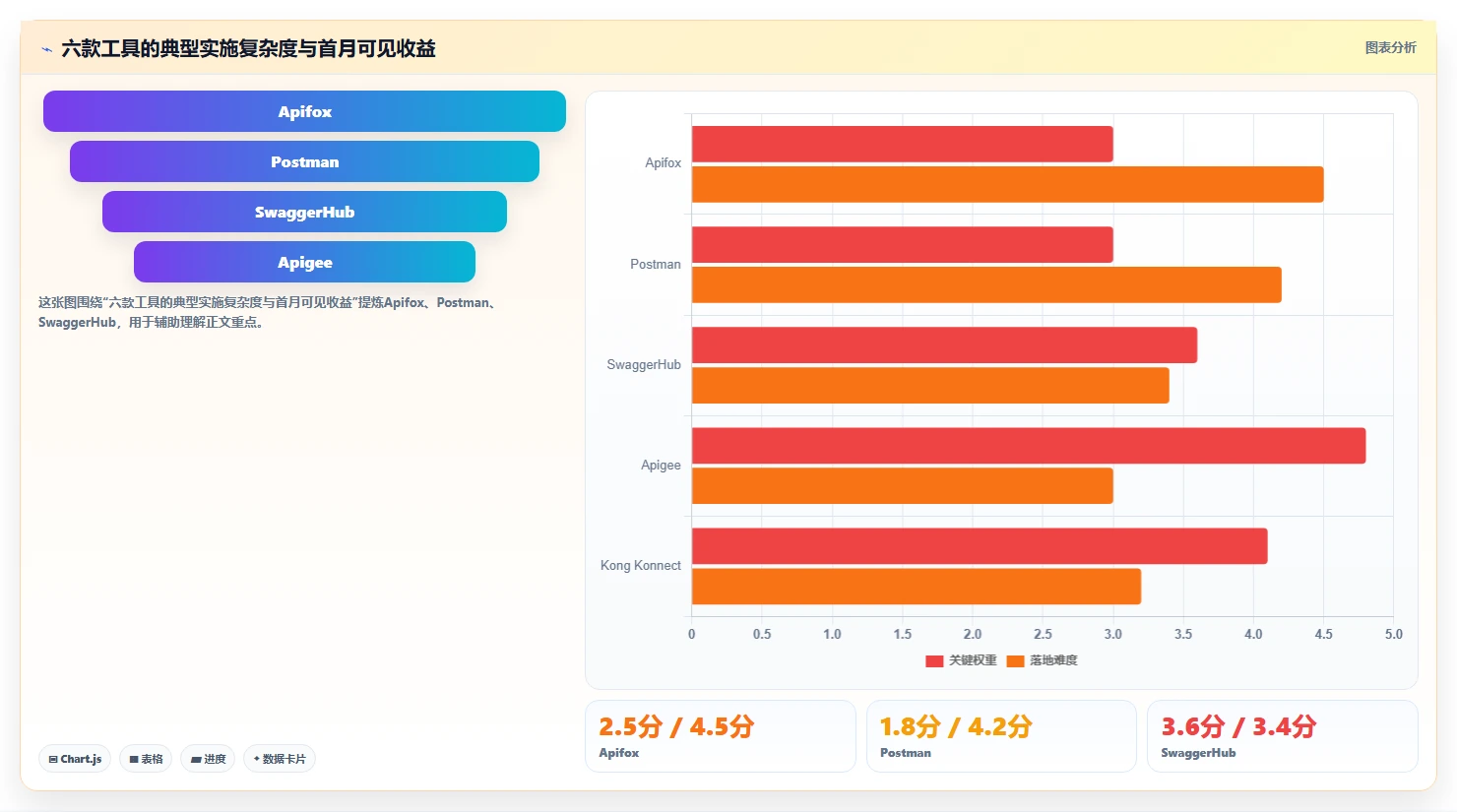
Task: Select the SwaggerHub funnel bar
Action: pyautogui.click(x=304, y=212)
